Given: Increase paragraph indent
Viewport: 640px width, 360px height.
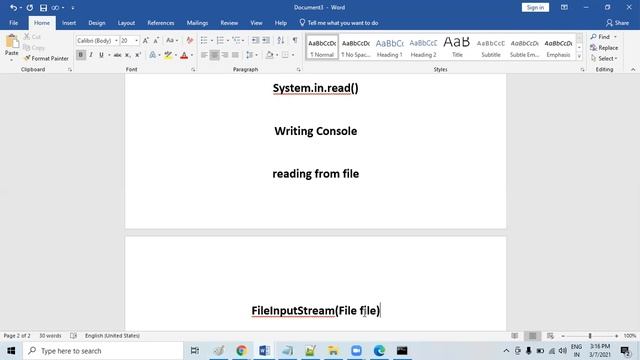Looking at the screenshot, I should point(266,40).
